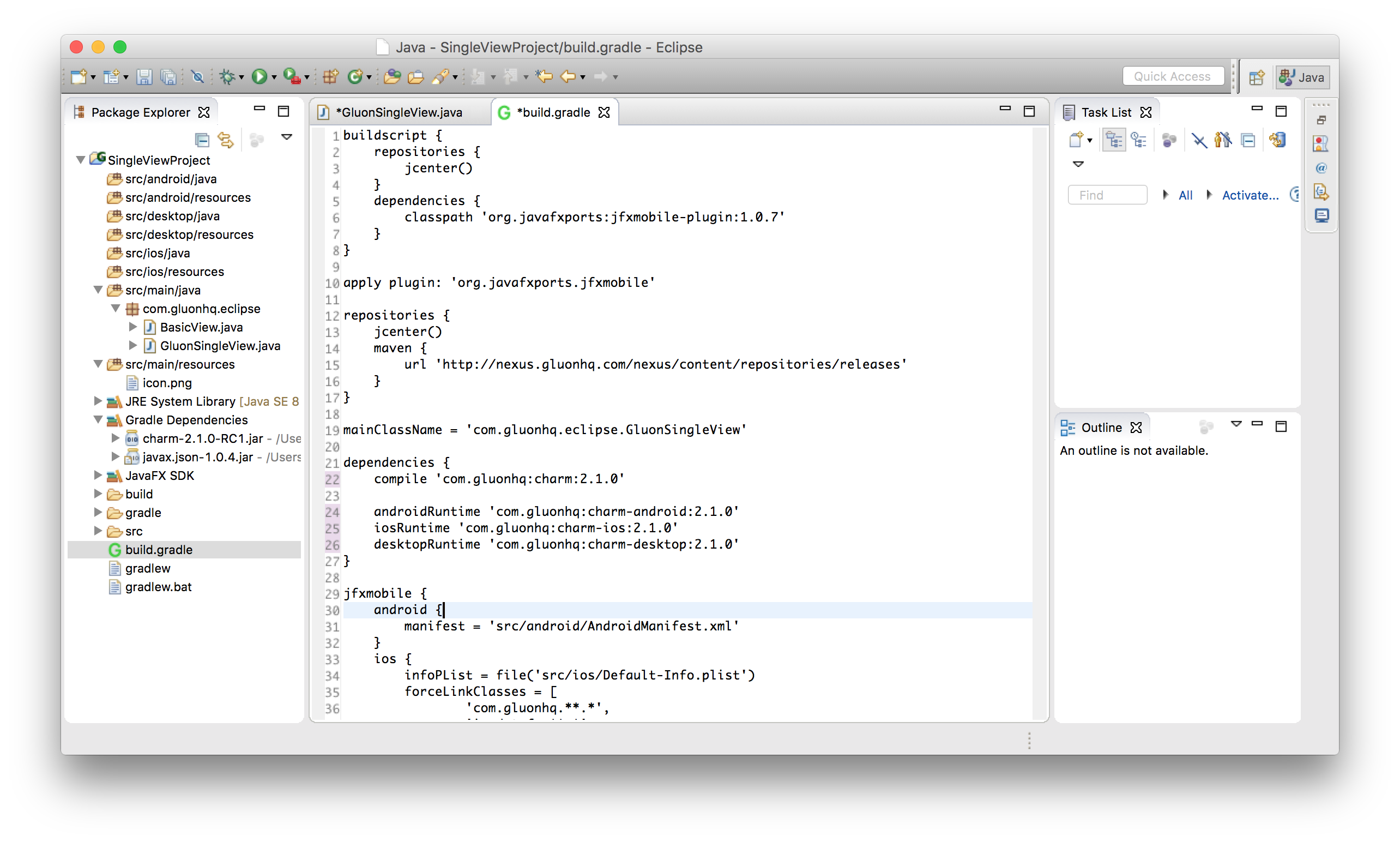Expand the BasicView.java node
The image size is (1400, 842).
[x=132, y=327]
